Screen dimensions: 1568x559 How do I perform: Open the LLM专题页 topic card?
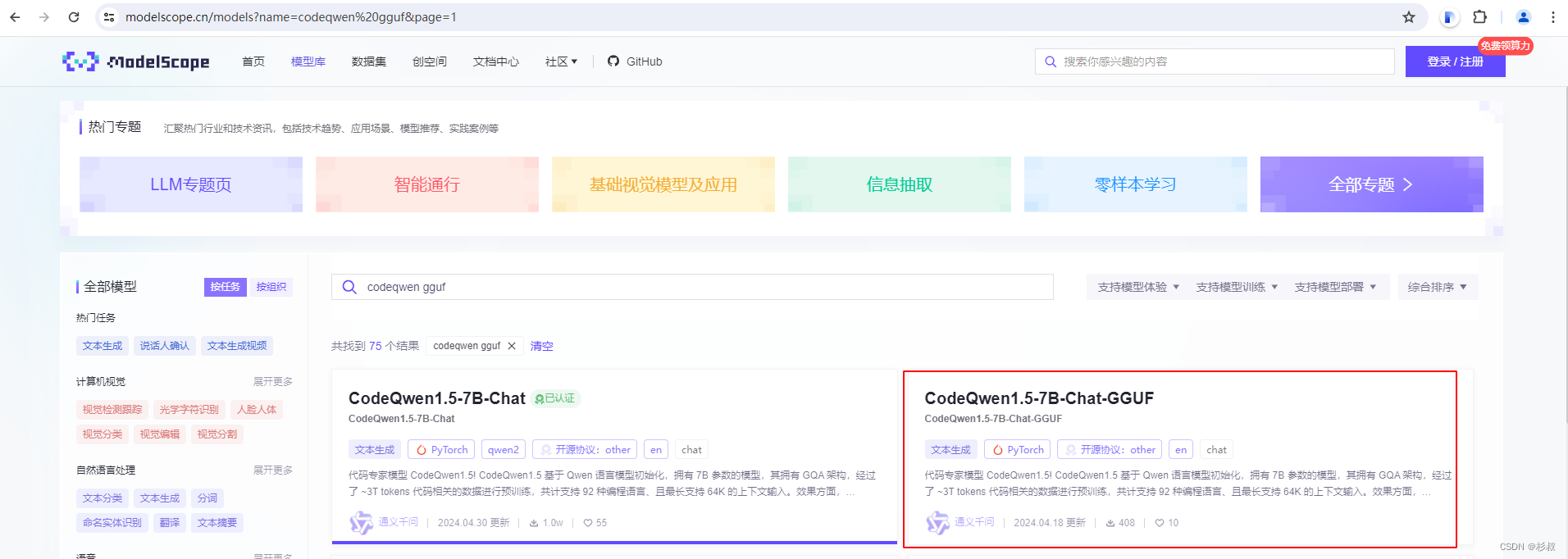point(191,184)
